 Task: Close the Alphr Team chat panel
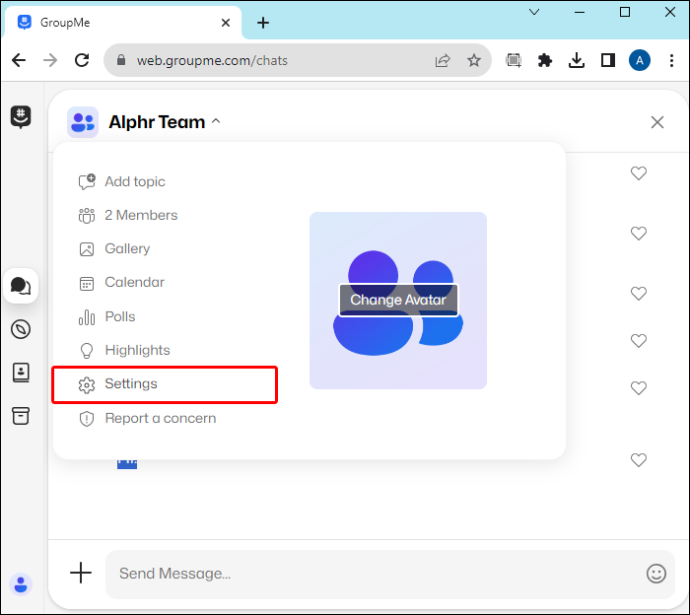click(657, 122)
